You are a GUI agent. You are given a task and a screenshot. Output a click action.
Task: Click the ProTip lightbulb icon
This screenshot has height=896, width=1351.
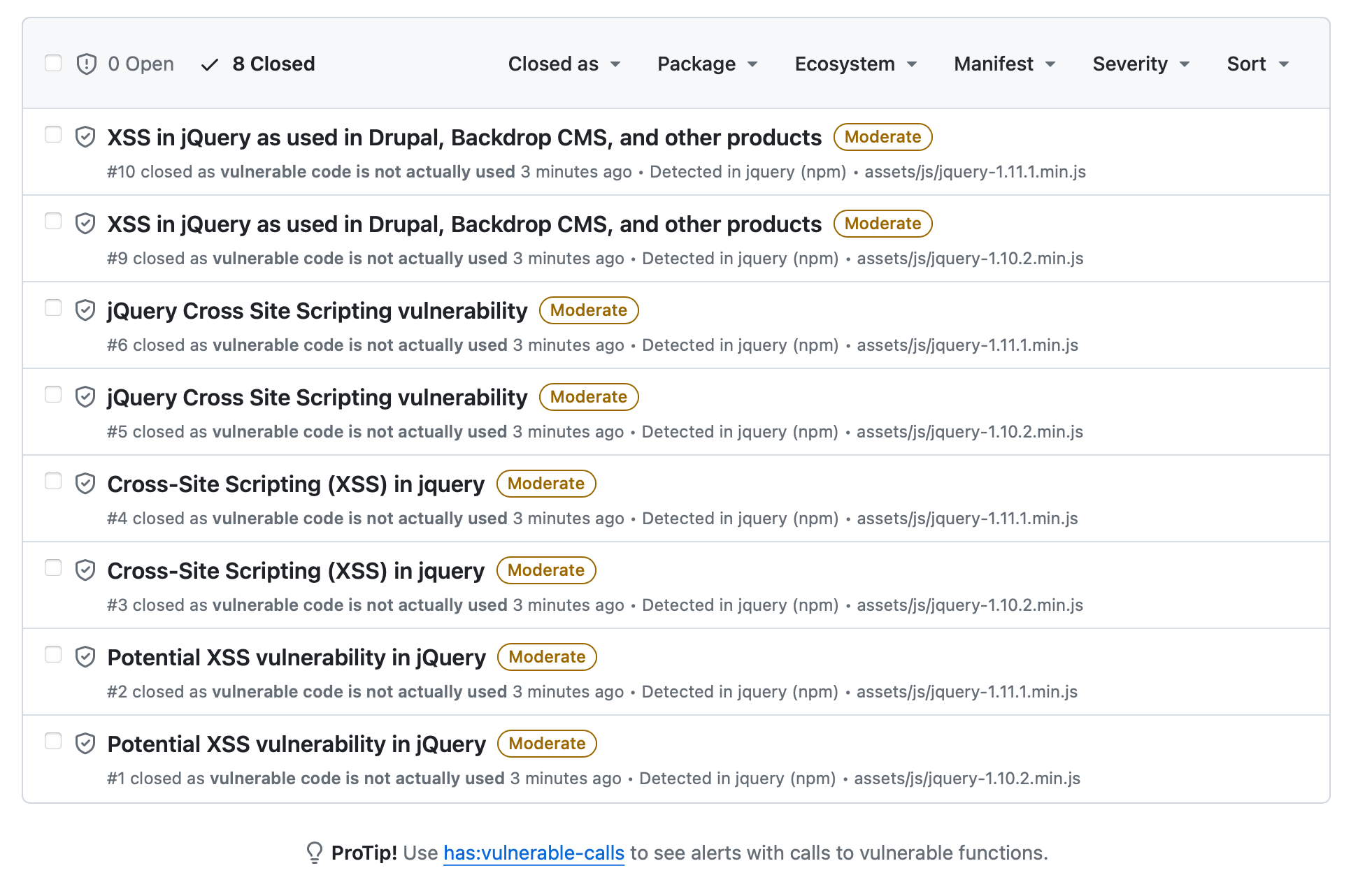coord(314,853)
